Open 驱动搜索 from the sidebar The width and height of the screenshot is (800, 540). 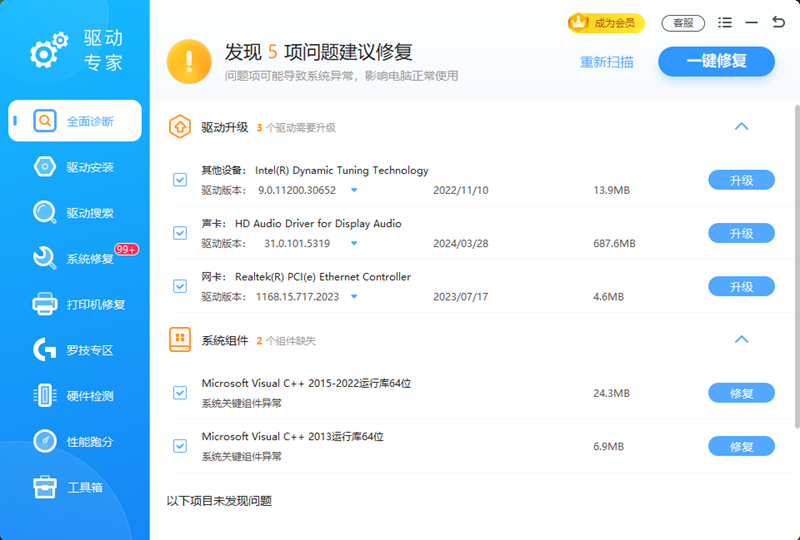[x=75, y=213]
